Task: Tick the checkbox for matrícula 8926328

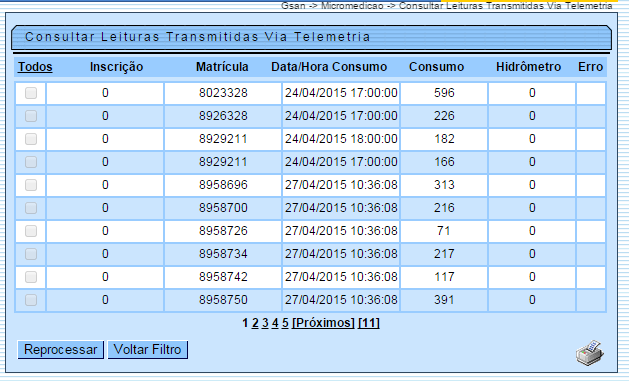Action: 31,116
